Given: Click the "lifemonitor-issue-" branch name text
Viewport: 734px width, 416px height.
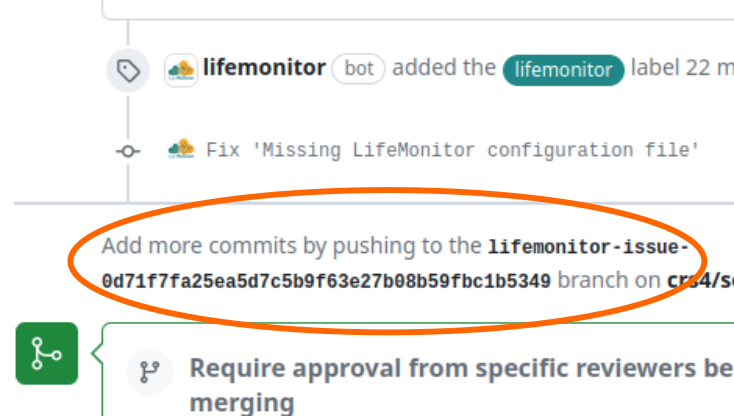Looking at the screenshot, I should point(588,247).
